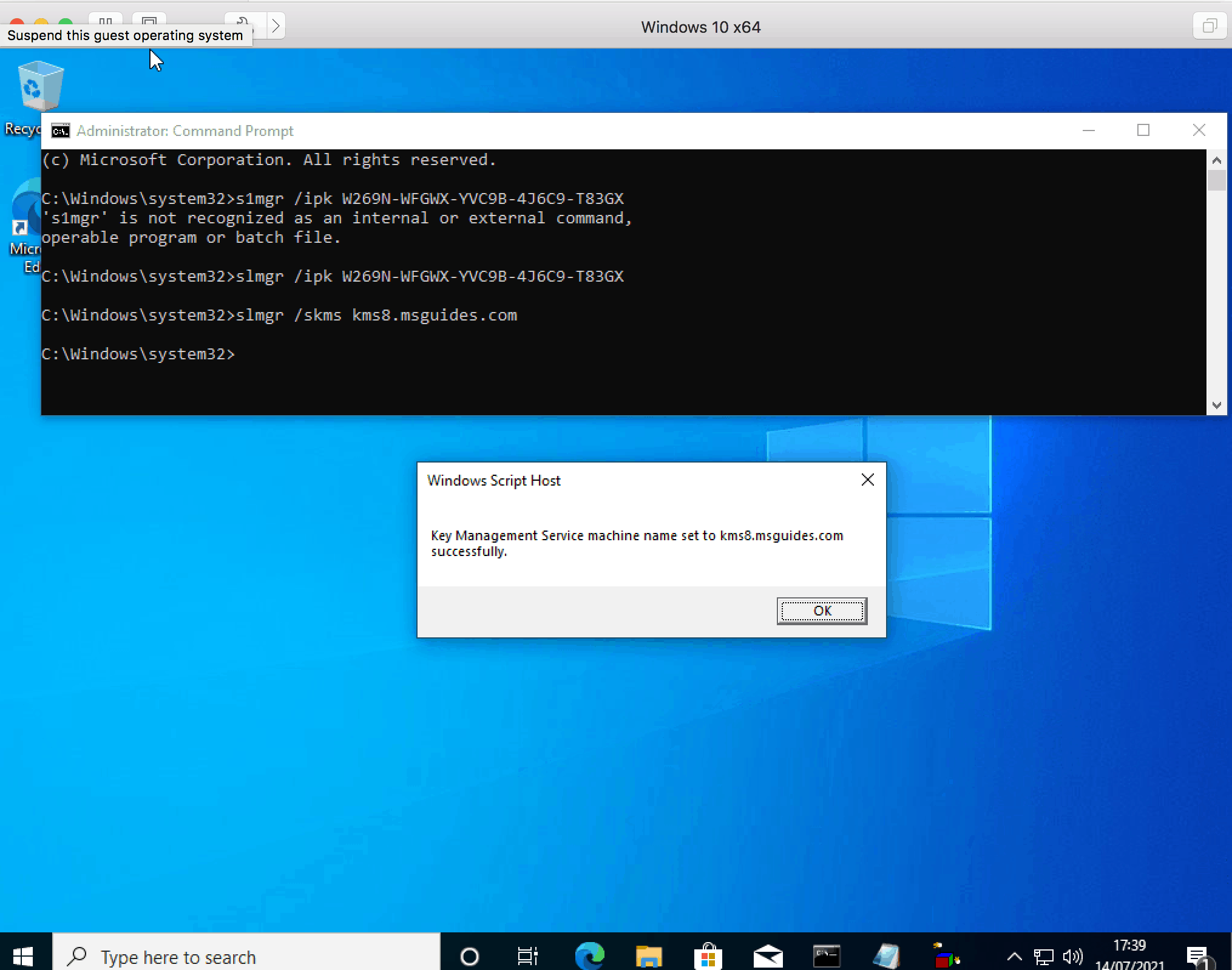
Task: Minimize the Command Prompt window
Action: [1089, 131]
